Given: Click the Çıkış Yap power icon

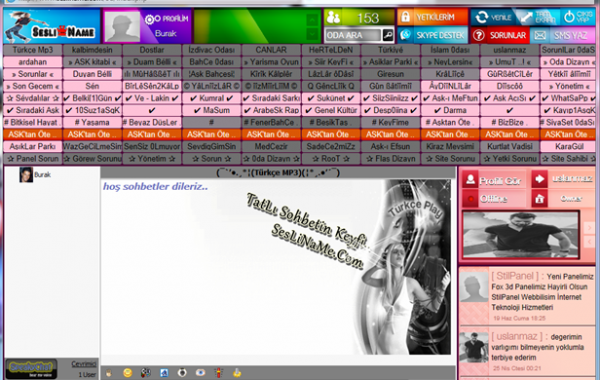Looking at the screenshot, I should pyautogui.click(x=569, y=17).
